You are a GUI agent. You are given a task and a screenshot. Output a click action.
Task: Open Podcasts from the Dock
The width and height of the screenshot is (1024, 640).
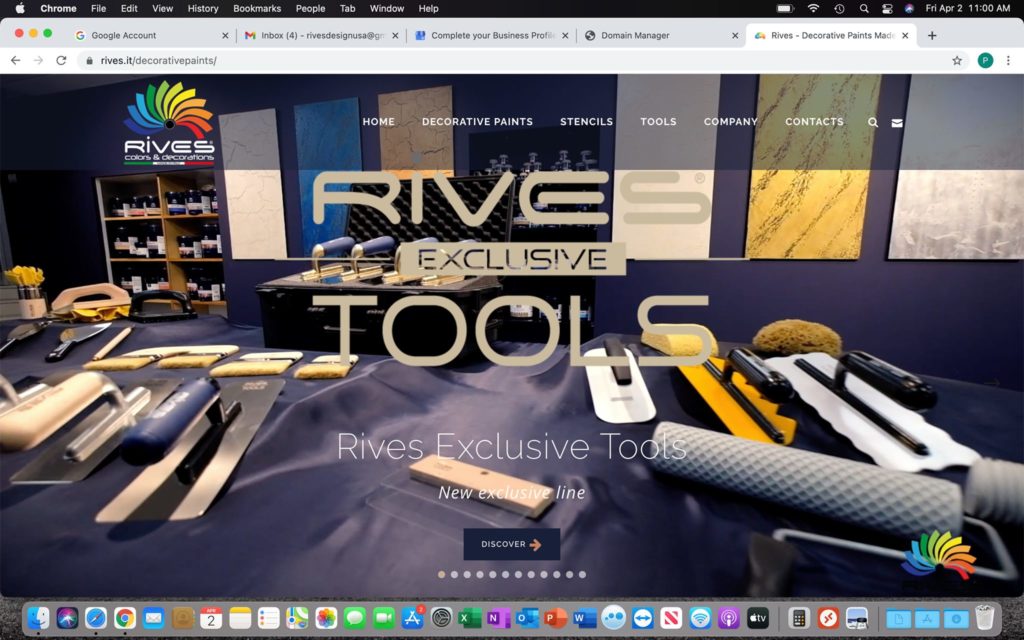click(x=729, y=617)
